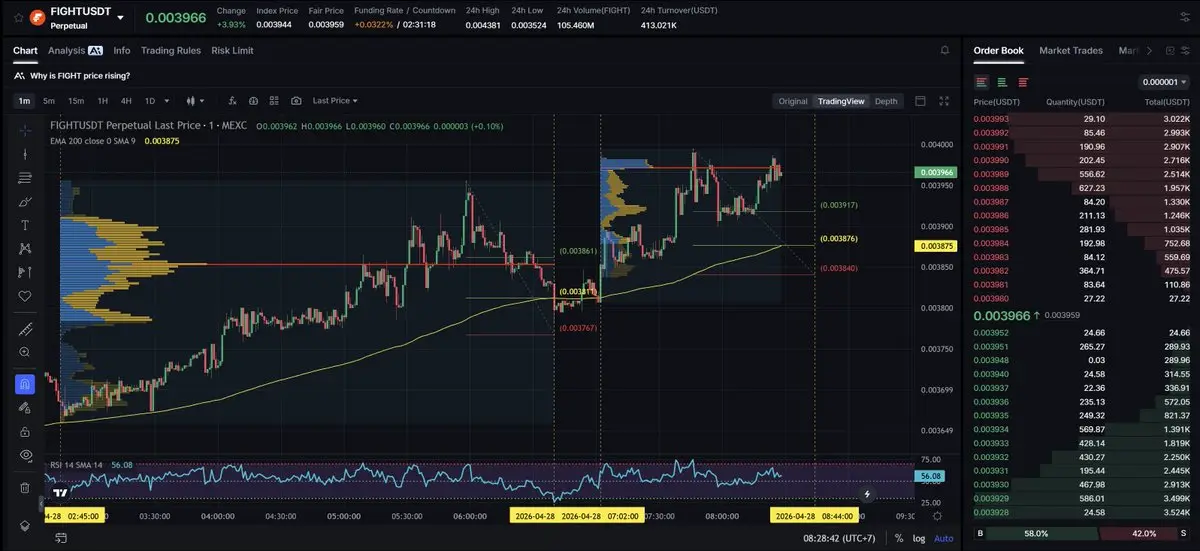This screenshot has height=551, width=1200.
Task: Remove drawings with the trash icon
Action: tap(25, 488)
